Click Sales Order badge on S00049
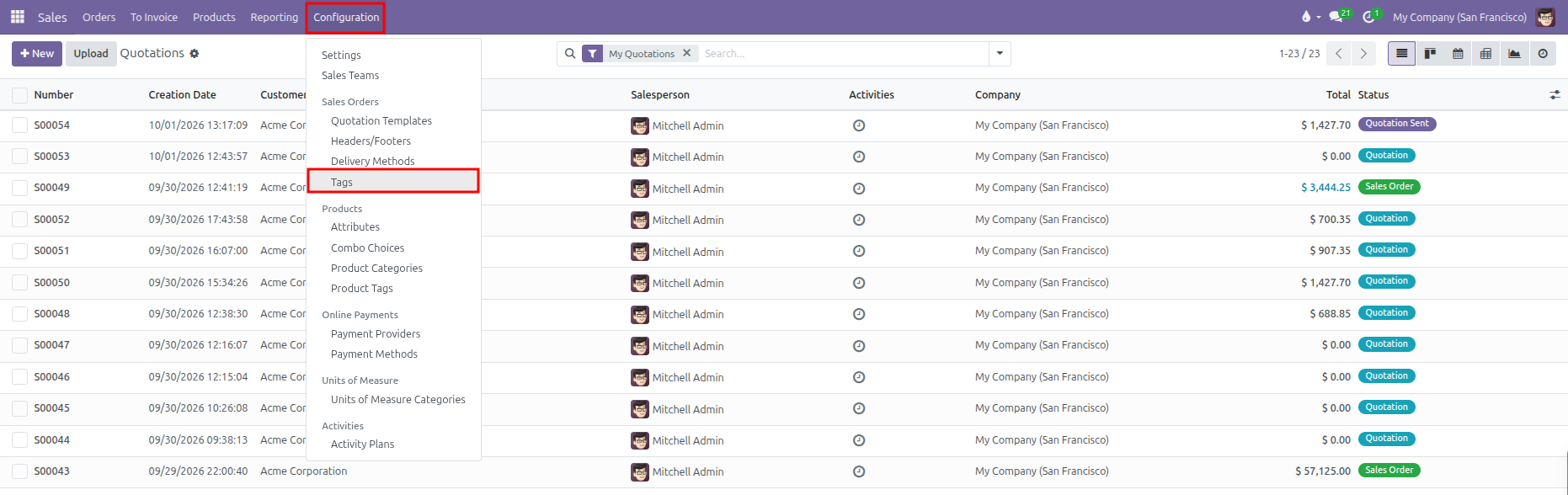 1389,187
